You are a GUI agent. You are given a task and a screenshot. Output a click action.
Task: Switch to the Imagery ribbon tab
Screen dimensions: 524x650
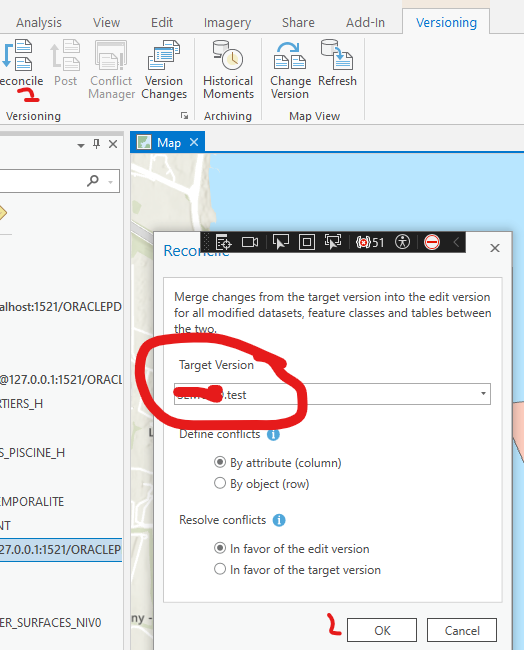(227, 22)
